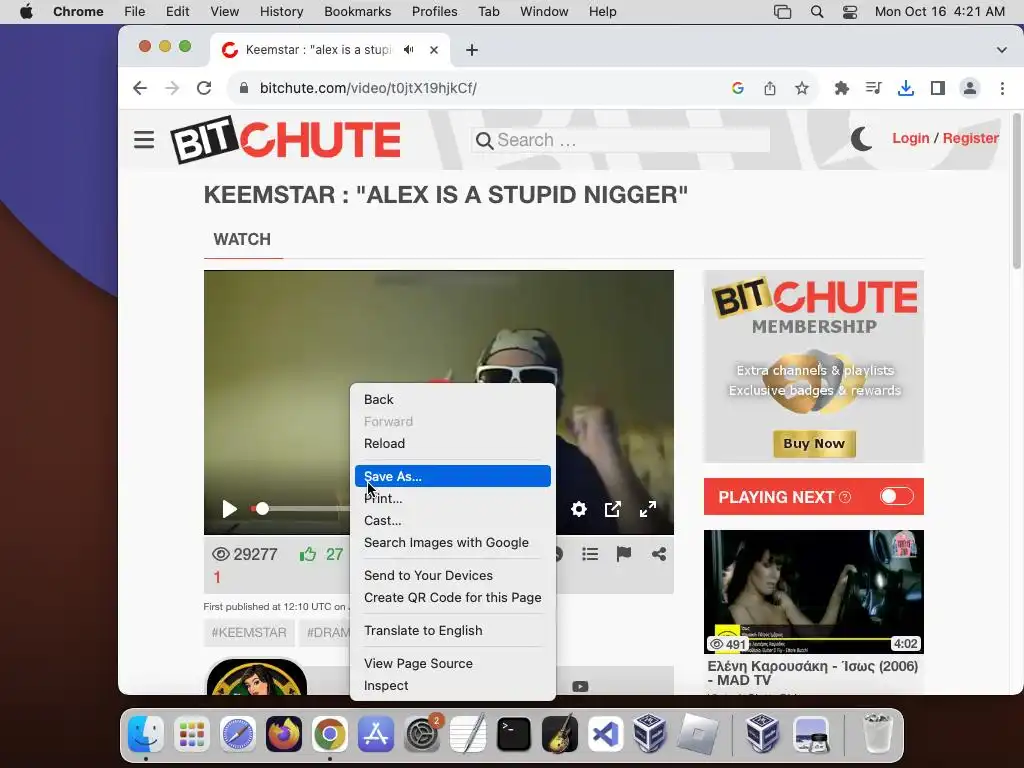Launch Firefox from the dock
The height and width of the screenshot is (768, 1024).
pyautogui.click(x=283, y=734)
